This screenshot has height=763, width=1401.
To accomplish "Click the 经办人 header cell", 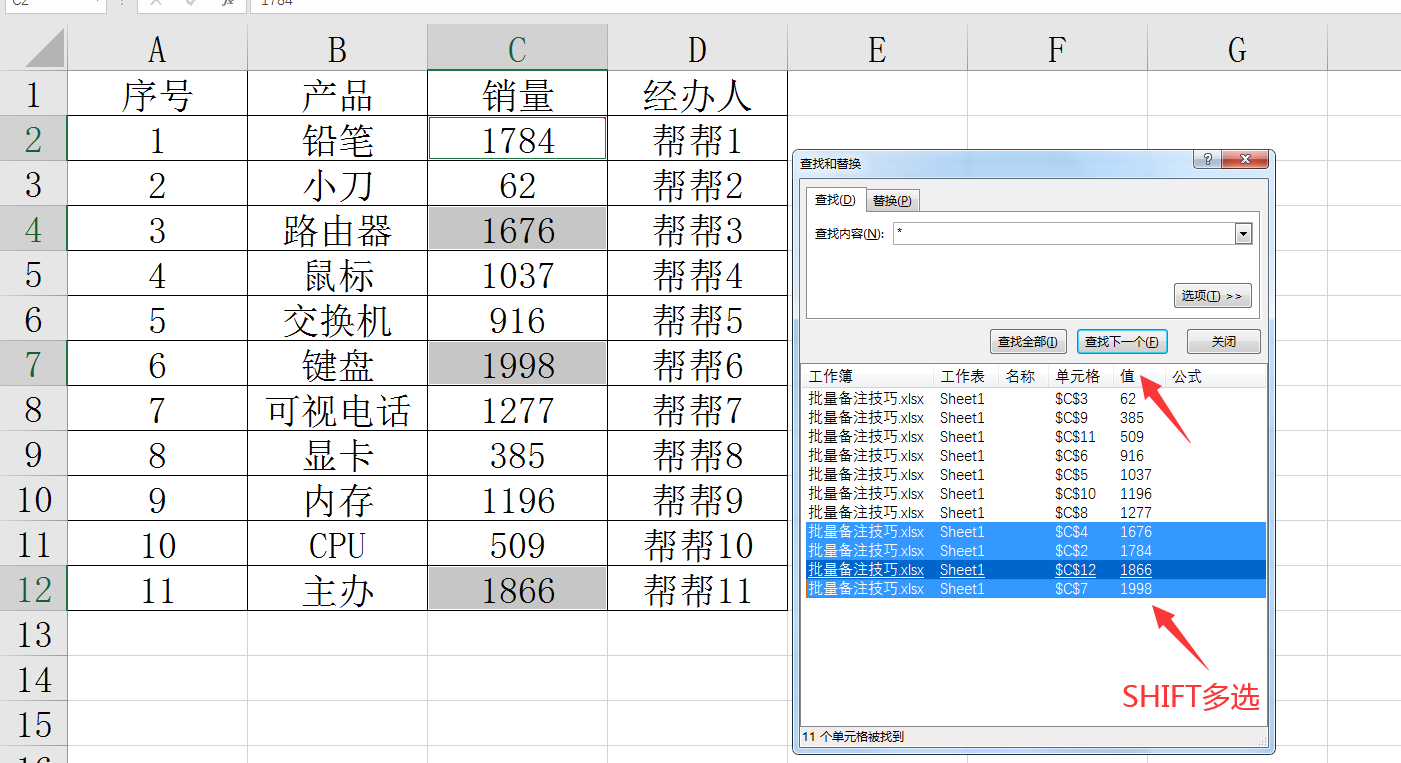I will [697, 93].
